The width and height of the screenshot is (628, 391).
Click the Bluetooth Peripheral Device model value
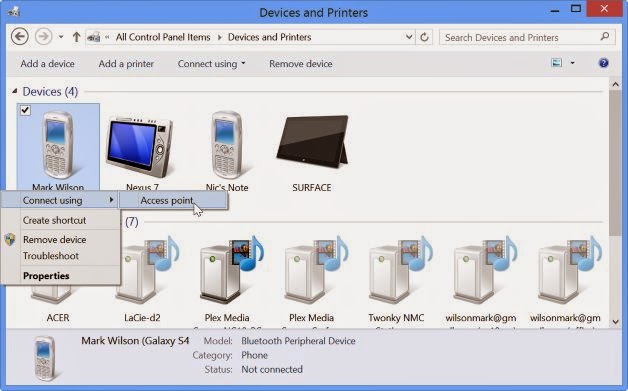coord(298,341)
